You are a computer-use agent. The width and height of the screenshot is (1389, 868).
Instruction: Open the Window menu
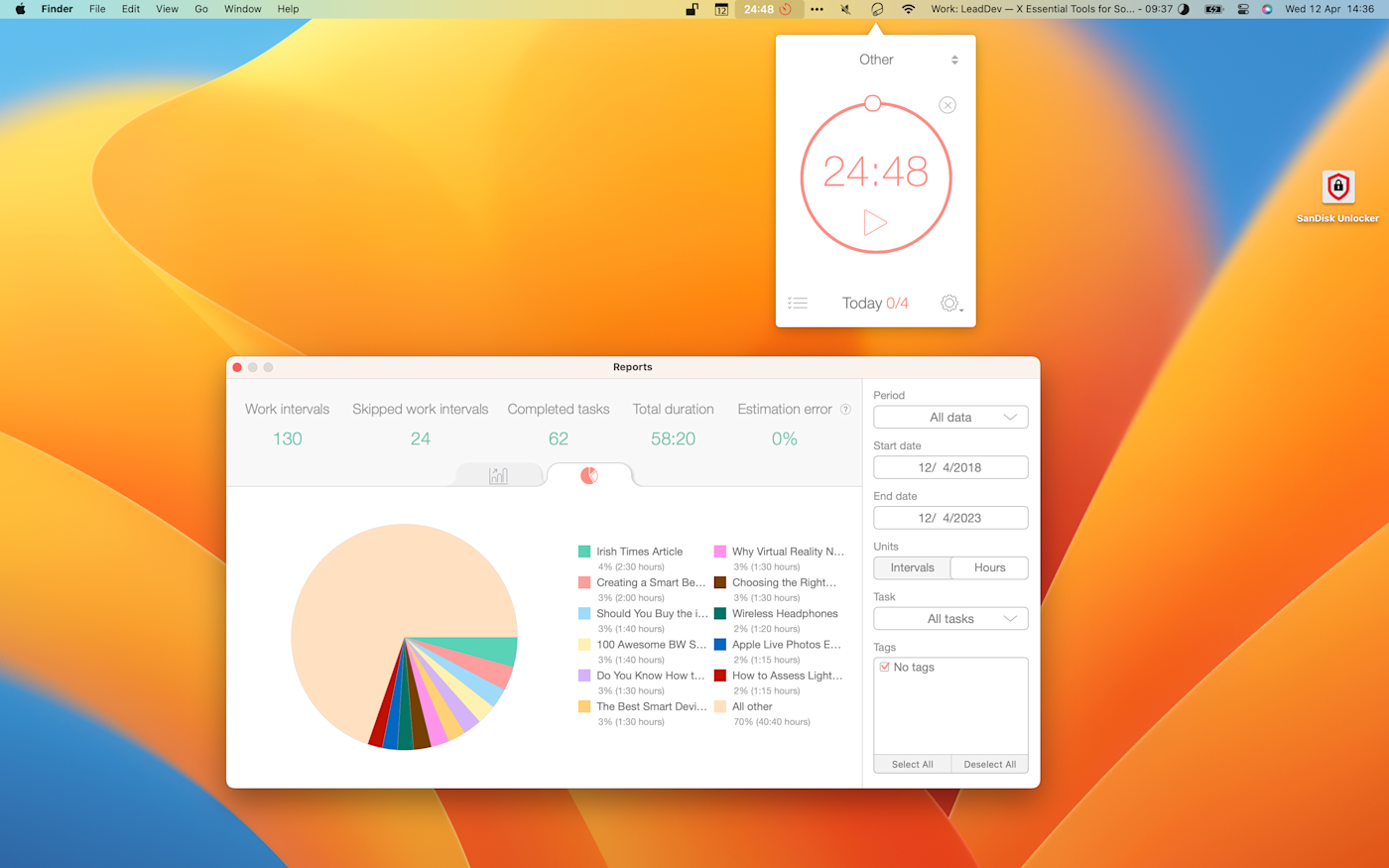242,9
